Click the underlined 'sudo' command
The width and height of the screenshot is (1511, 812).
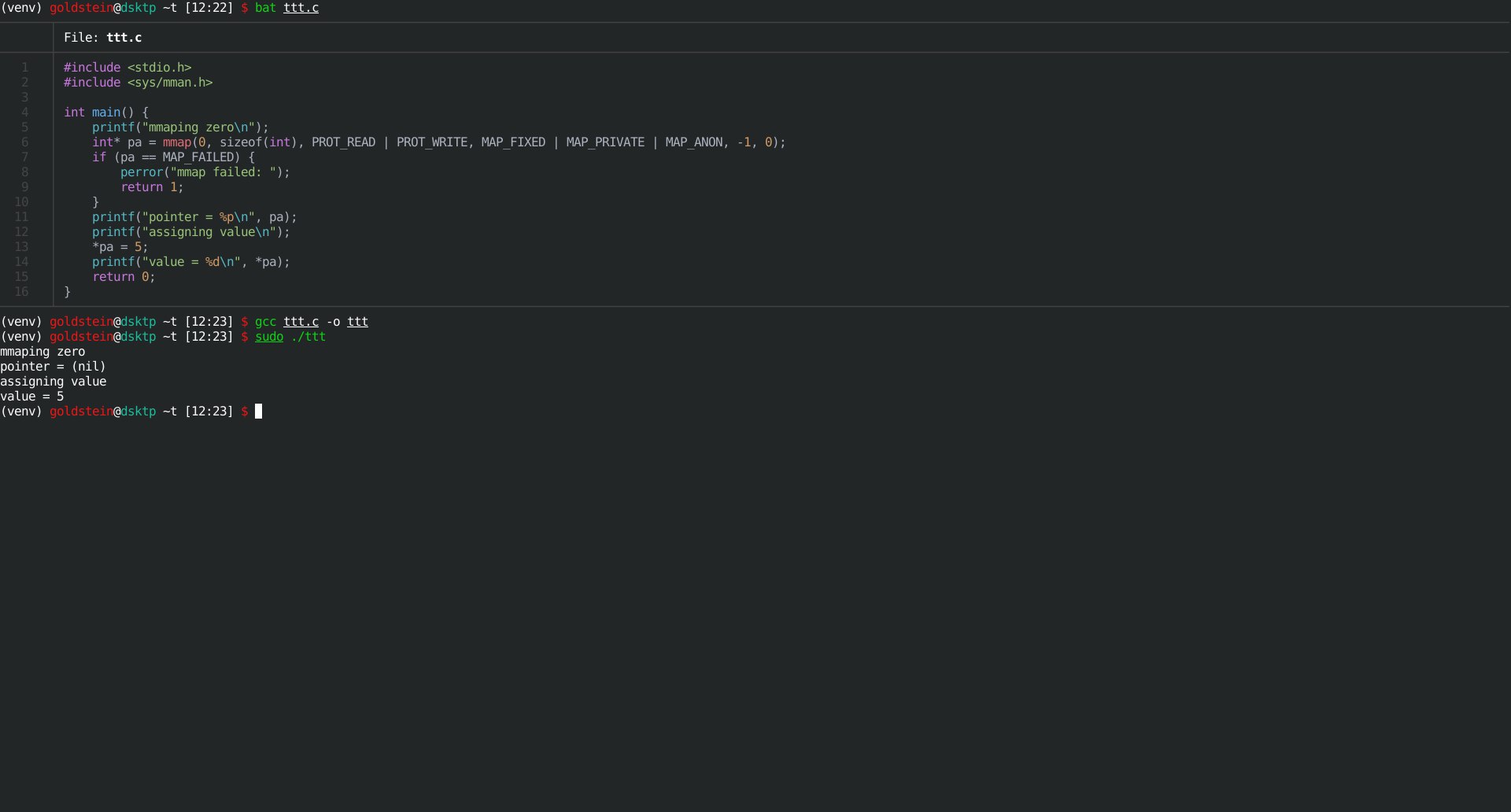(x=269, y=337)
